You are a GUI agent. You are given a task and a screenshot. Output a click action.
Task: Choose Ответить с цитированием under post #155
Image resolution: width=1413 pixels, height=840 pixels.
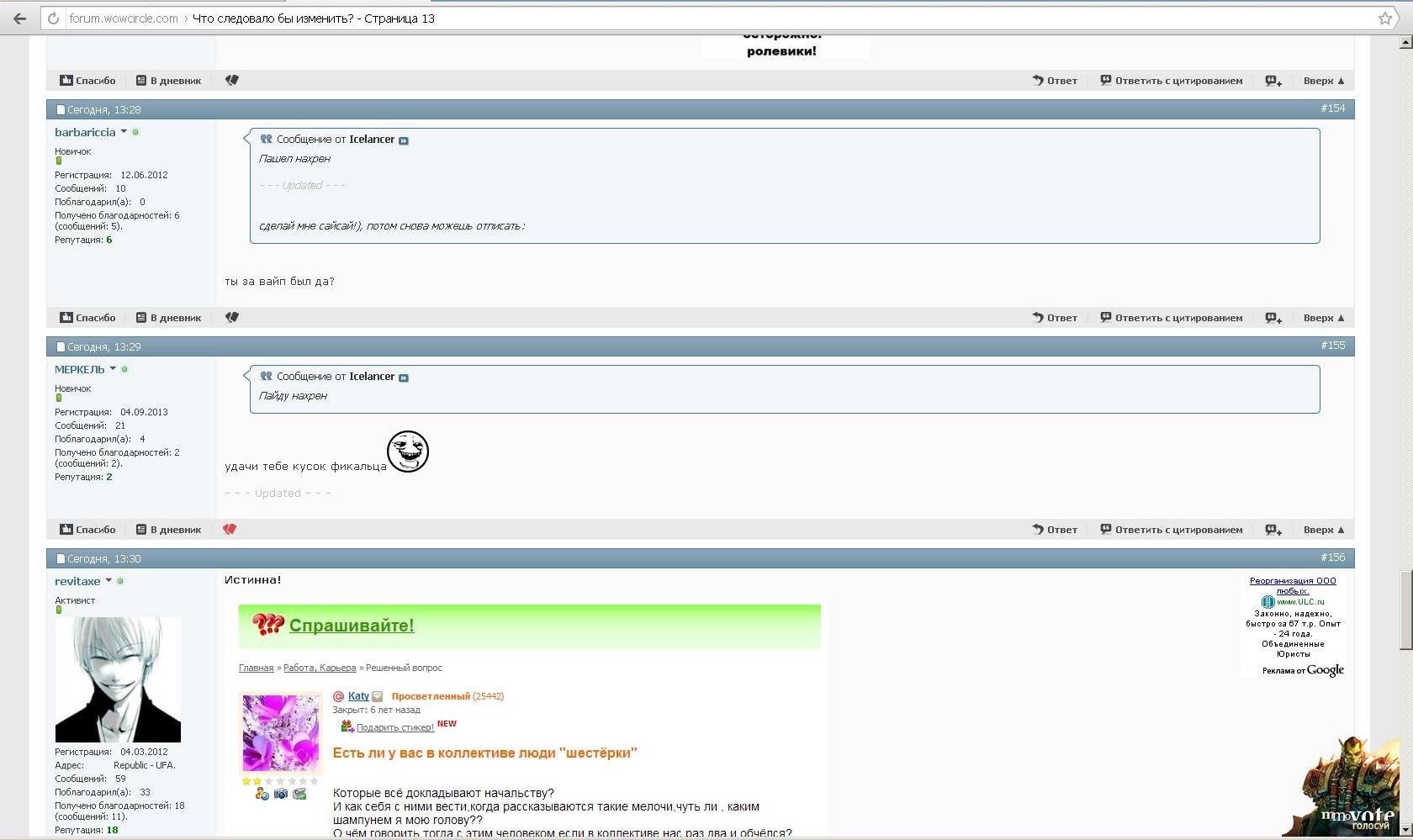click(1171, 530)
